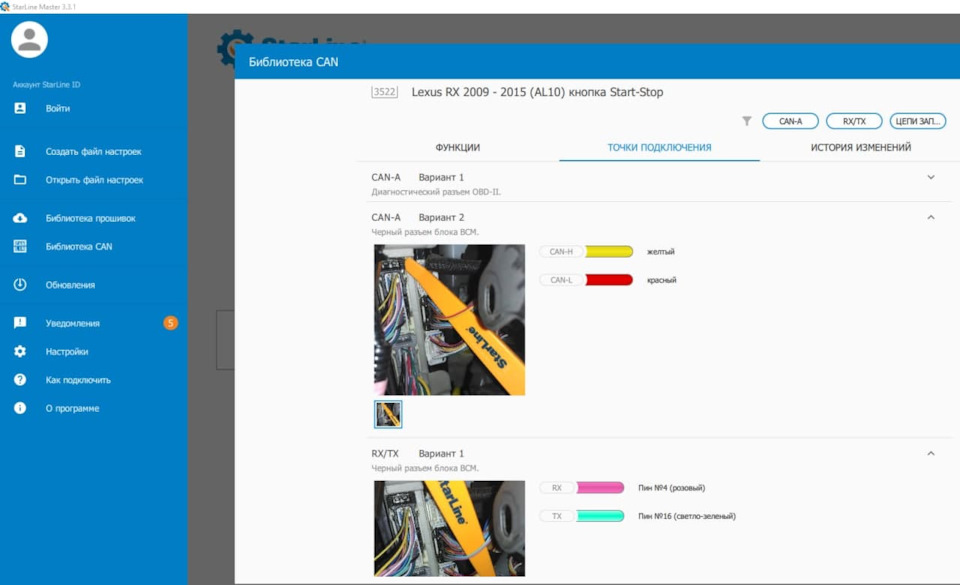The height and width of the screenshot is (585, 960).
Task: Toggle the RX/TX filter chip
Action: [854, 121]
